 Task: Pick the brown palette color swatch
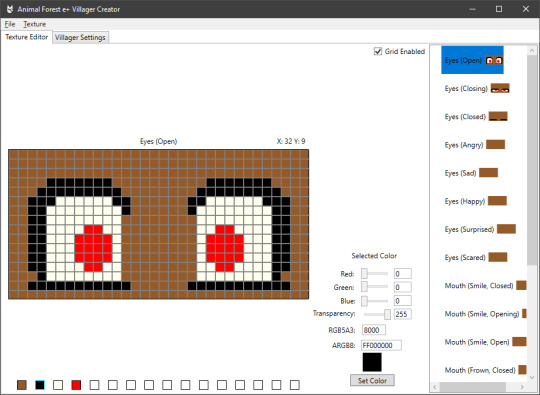[x=22, y=385]
